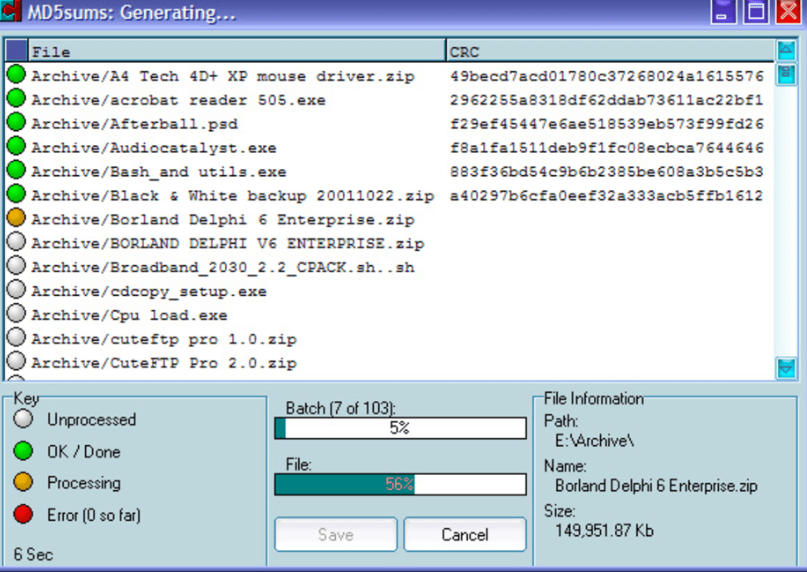807x572 pixels.
Task: Click the orange processing icon for Borland Delphi 6
Action: pyautogui.click(x=16, y=218)
